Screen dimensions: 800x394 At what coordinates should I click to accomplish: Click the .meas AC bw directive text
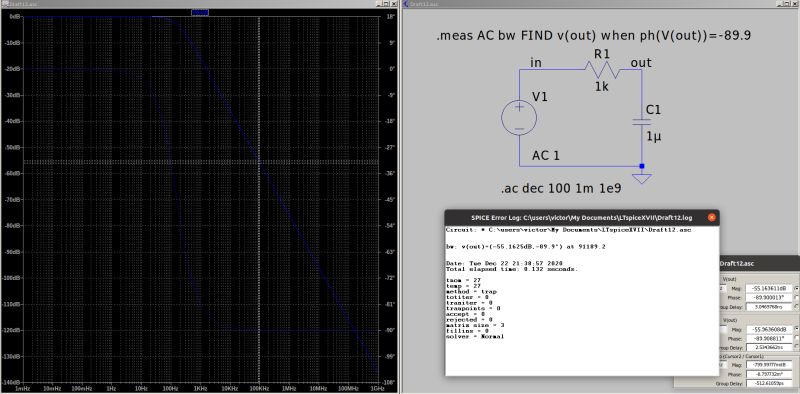click(593, 36)
